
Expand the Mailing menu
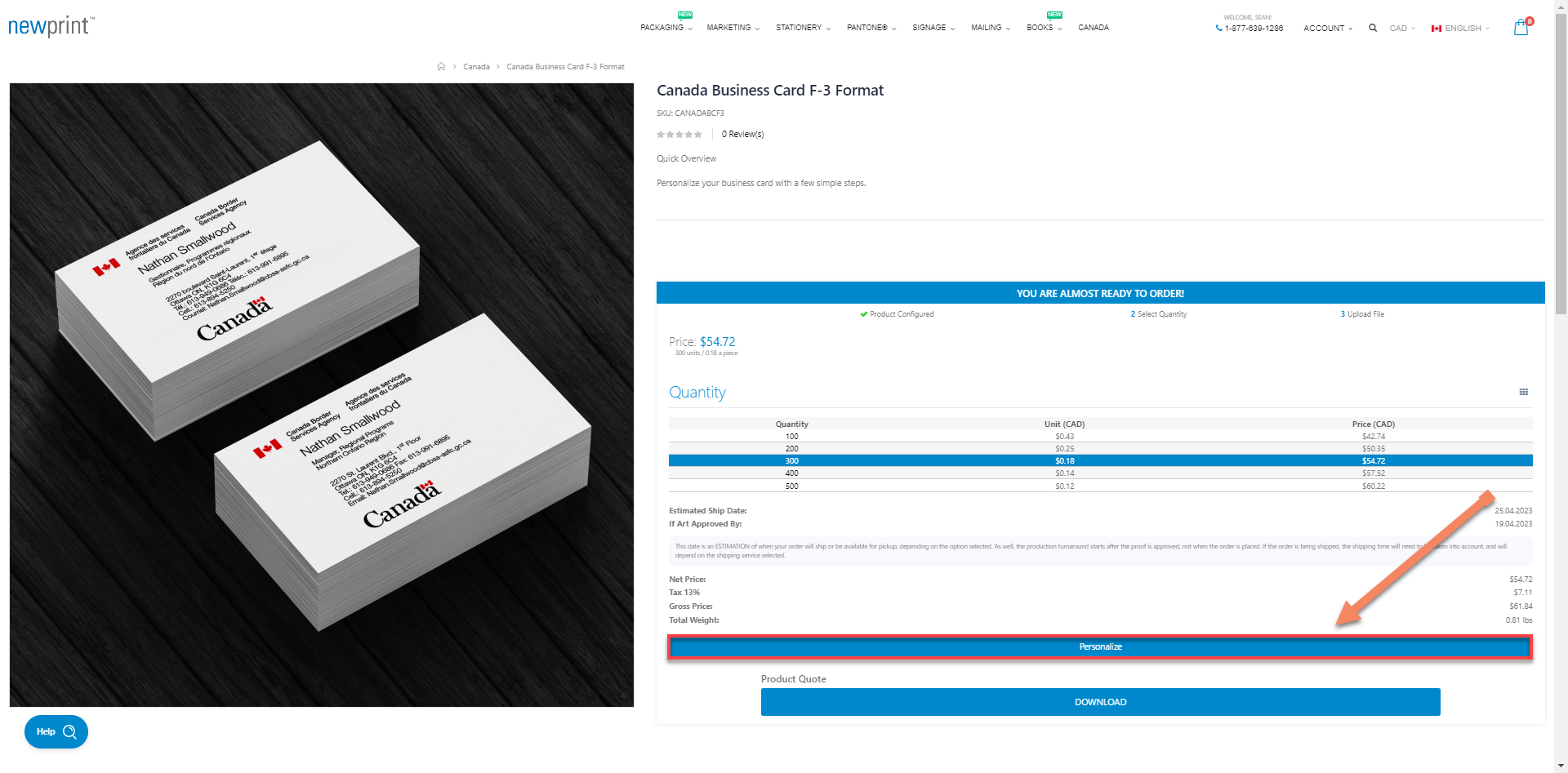(991, 28)
